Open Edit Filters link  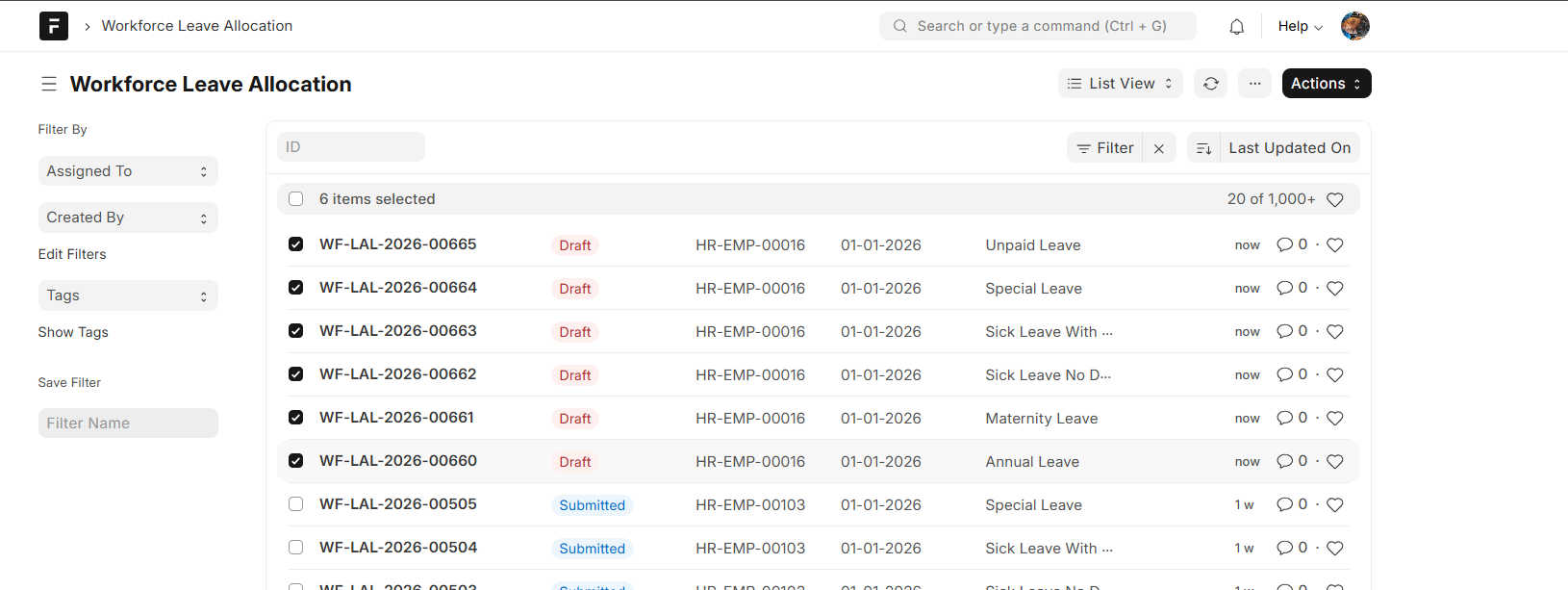coord(72,254)
